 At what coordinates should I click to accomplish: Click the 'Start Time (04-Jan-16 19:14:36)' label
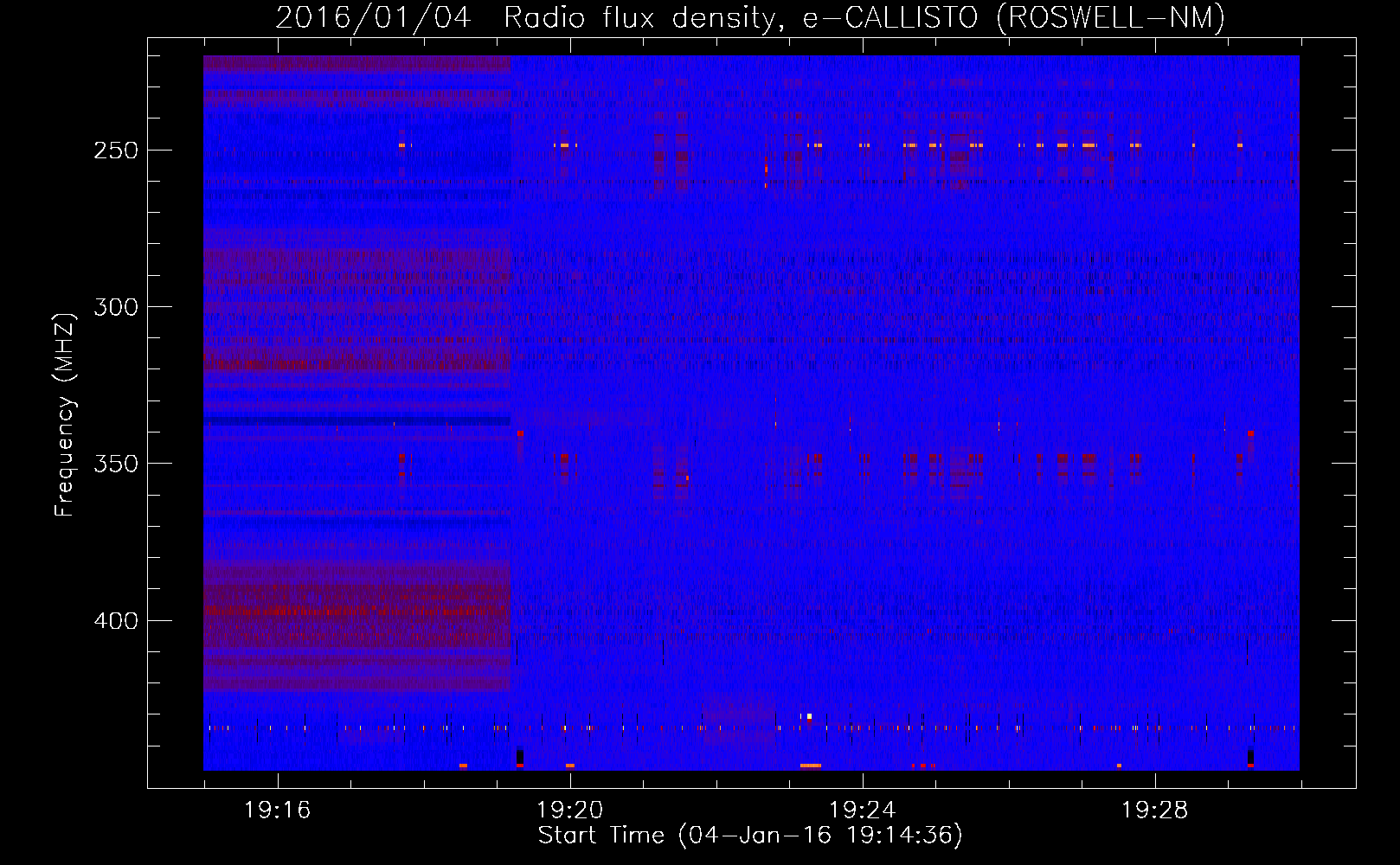[x=750, y=836]
